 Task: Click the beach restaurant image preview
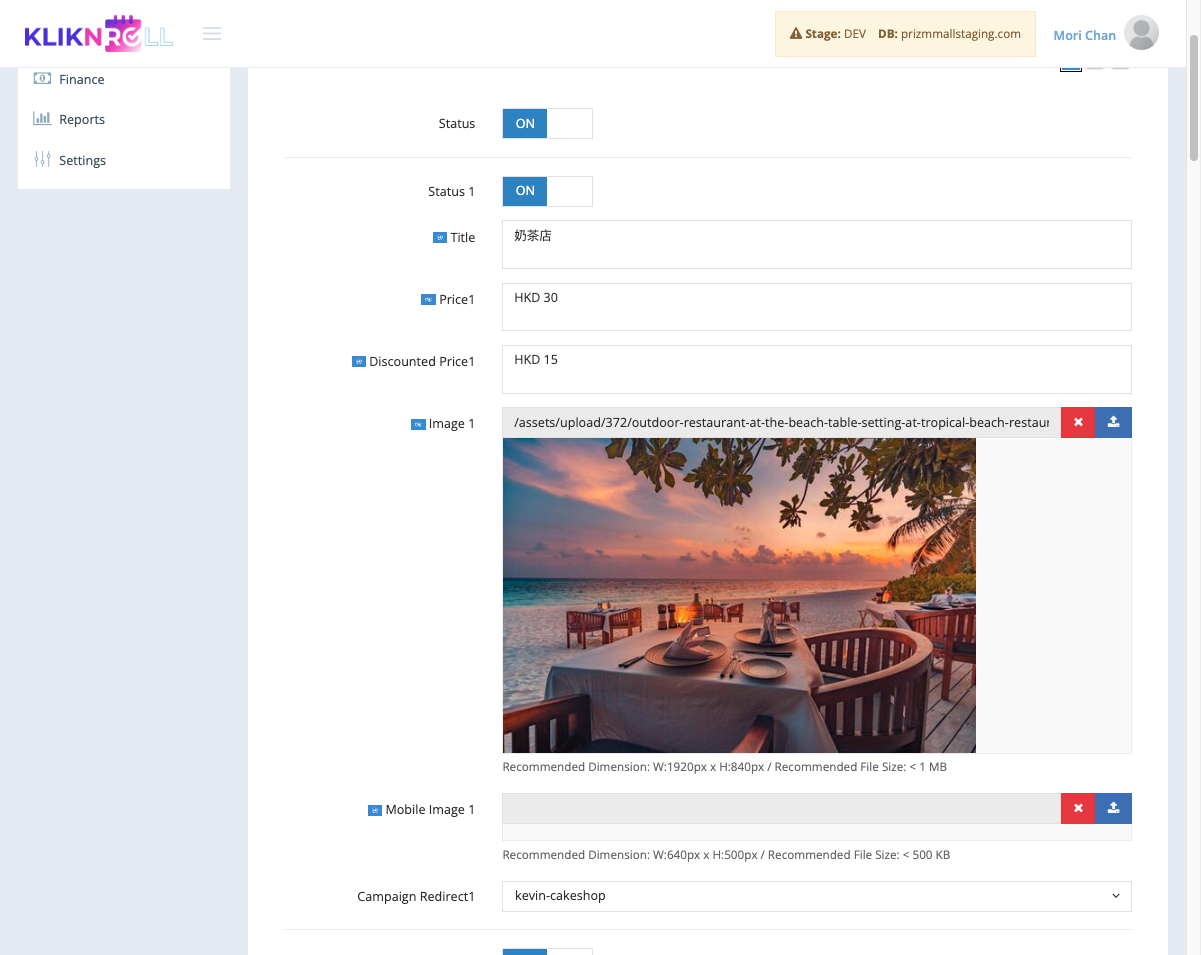[739, 595]
